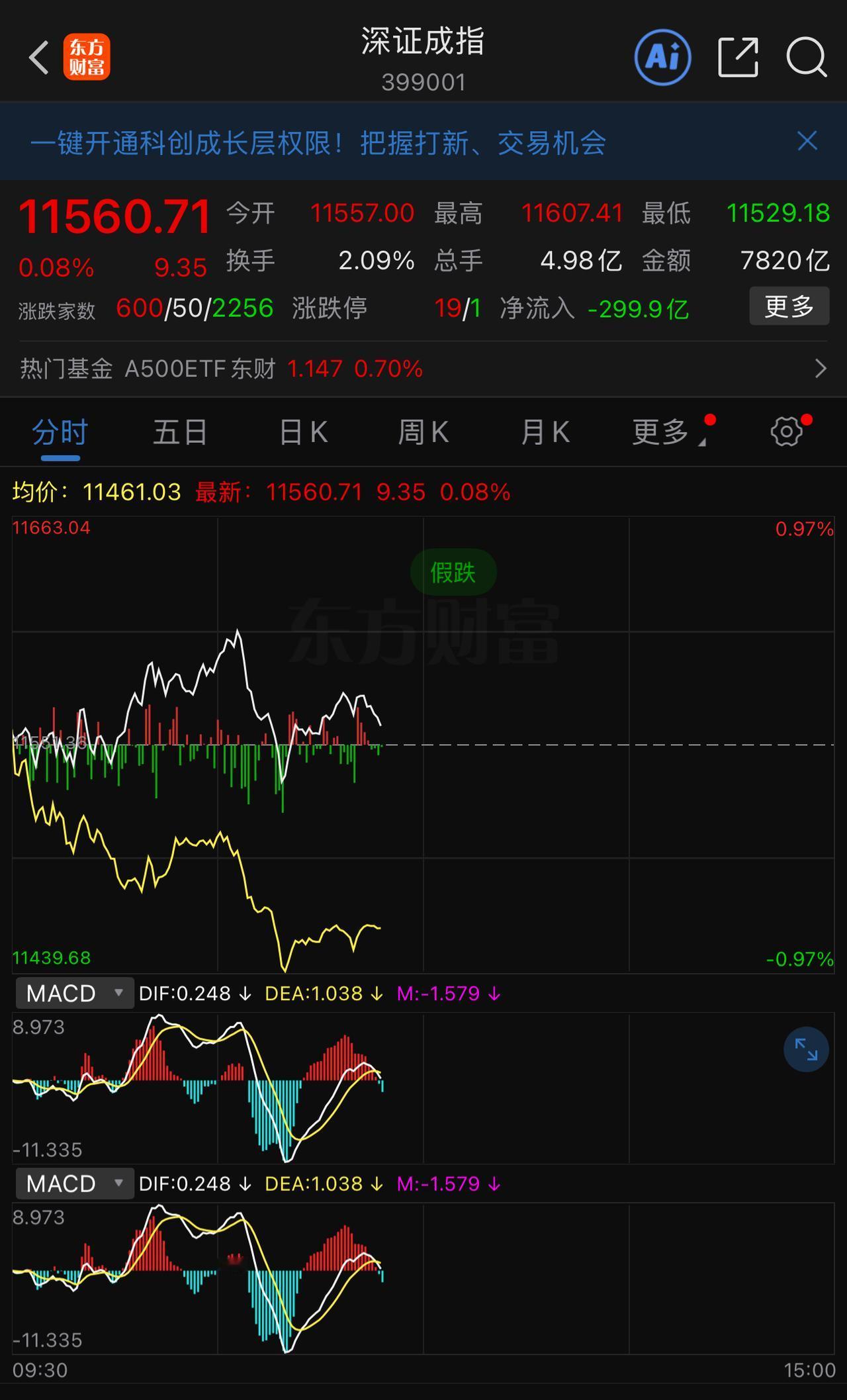Tap the 总手 value 4.98亿
The height and width of the screenshot is (1400, 847).
coord(581,261)
